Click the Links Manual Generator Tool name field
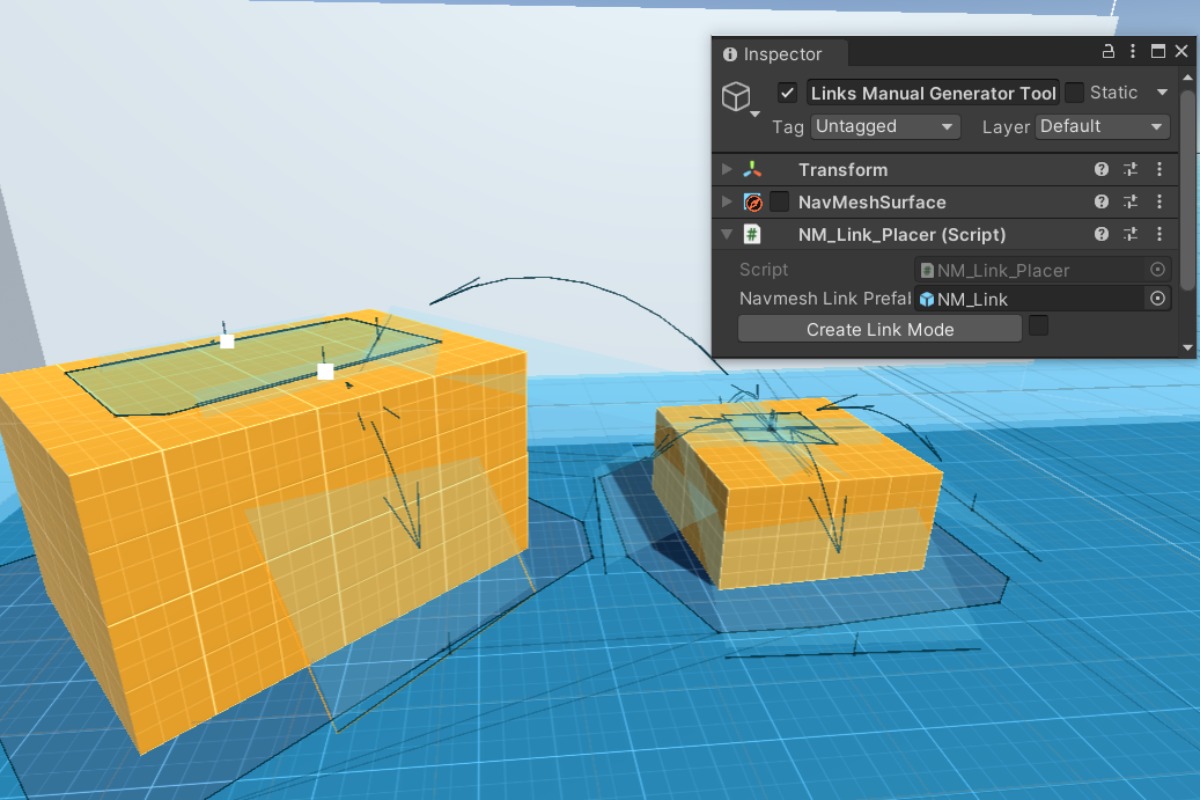 click(932, 93)
